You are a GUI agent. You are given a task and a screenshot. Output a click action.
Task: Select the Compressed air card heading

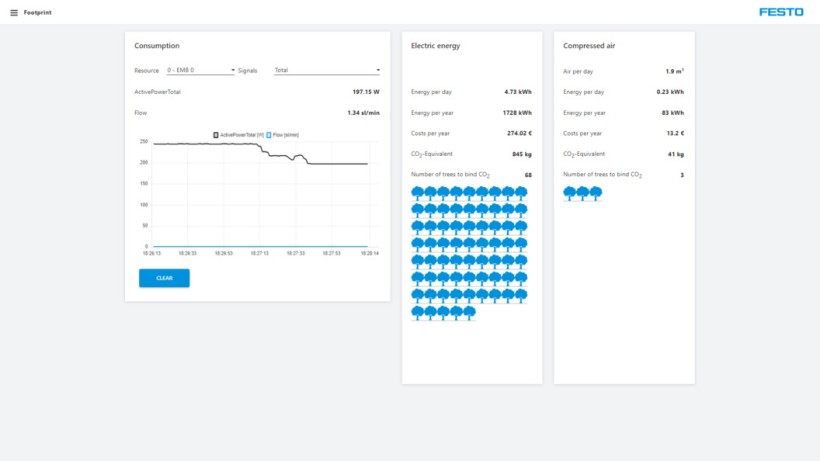pos(589,46)
